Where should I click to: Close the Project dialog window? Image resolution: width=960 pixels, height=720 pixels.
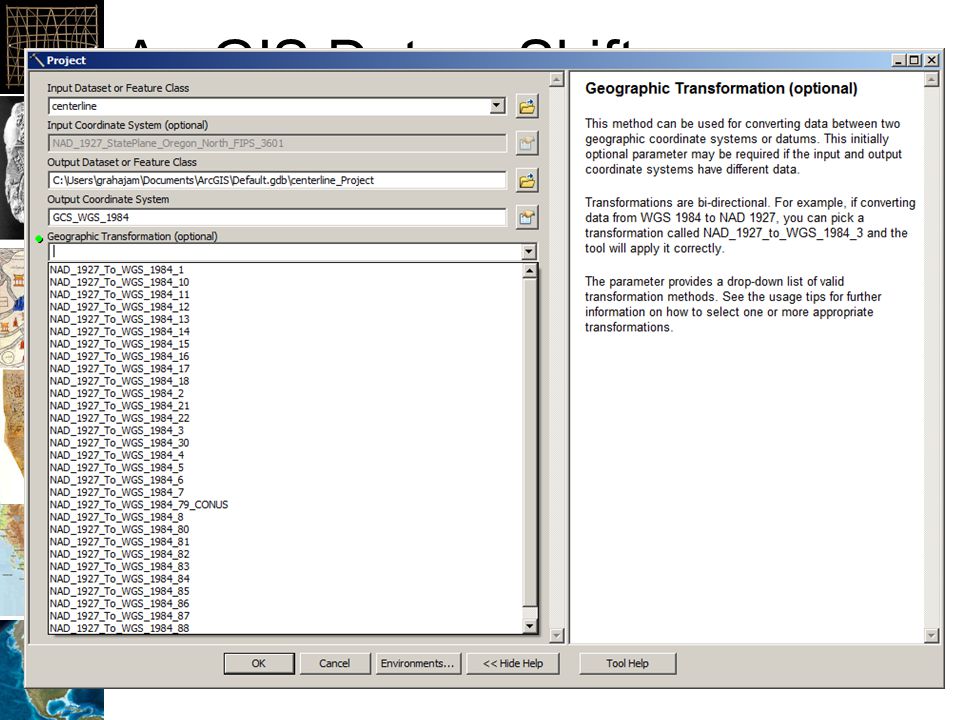coord(931,60)
